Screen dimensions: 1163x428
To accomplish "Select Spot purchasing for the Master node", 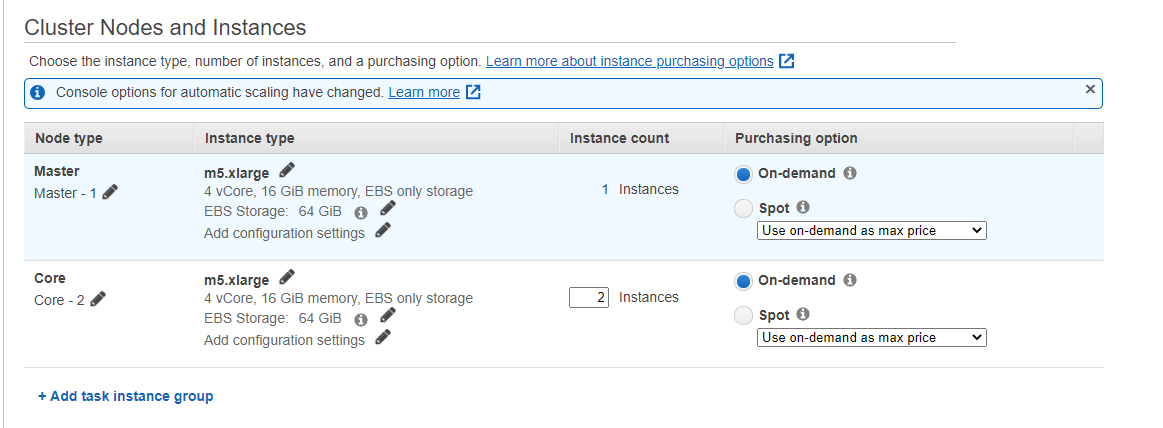I will click(x=743, y=208).
